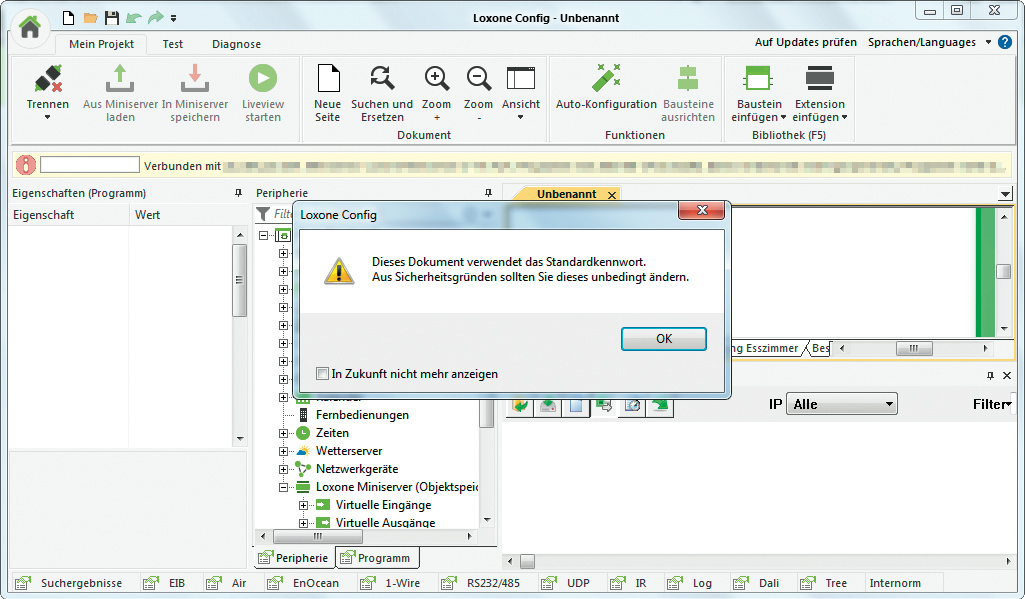Enable In Zukunft nicht mehr anzeigen checkbox
Screen dimensions: 1025x599
tap(322, 374)
